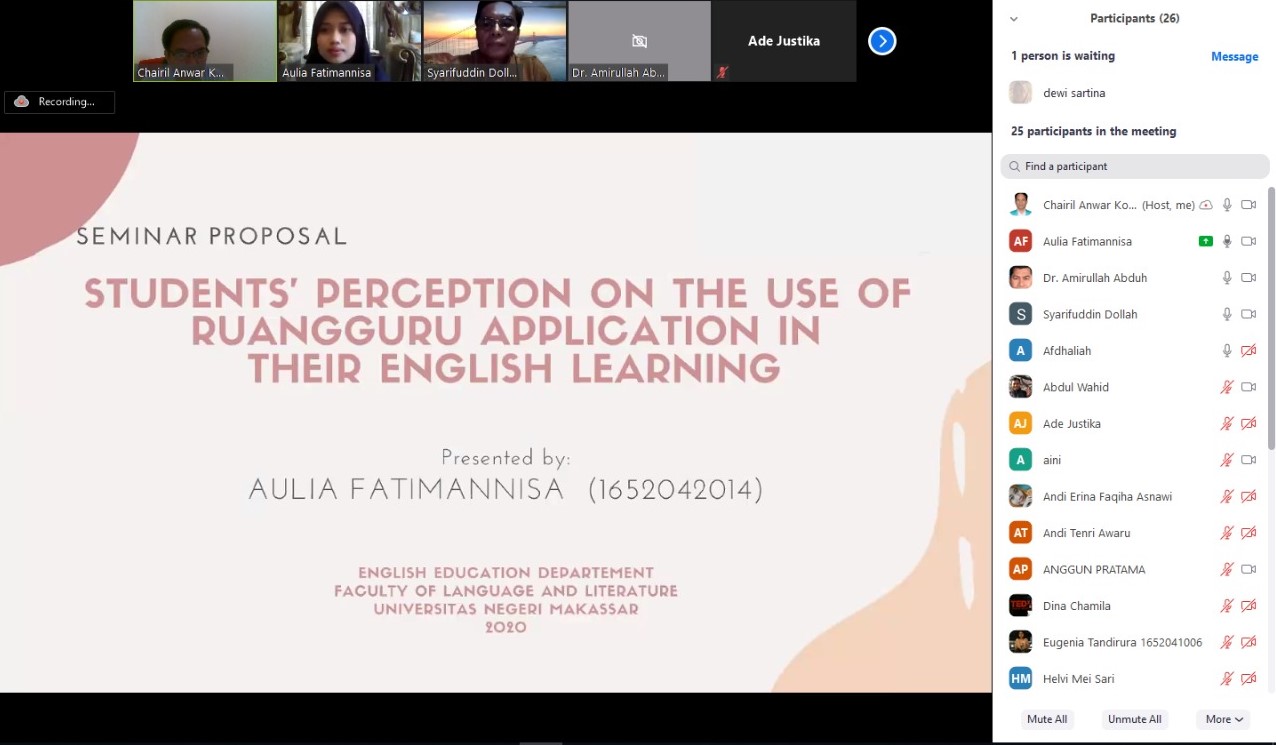Mute Syarifuddin Dollah microphone
Screen dimensions: 1276x745
coord(1227,314)
